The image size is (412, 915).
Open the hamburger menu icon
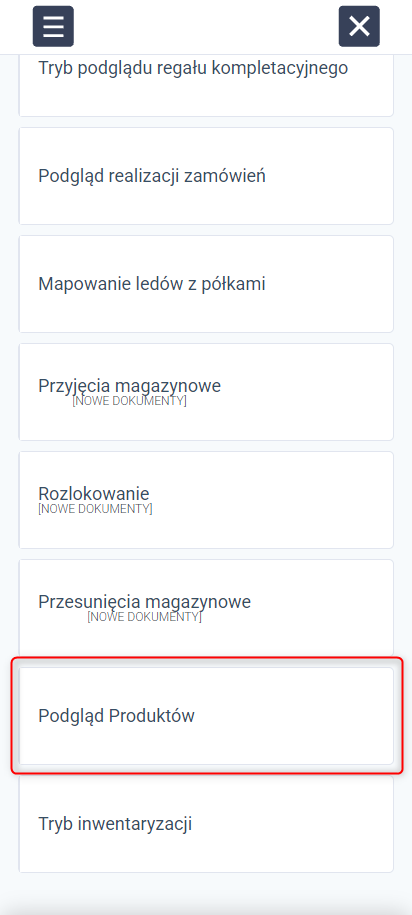[x=53, y=26]
